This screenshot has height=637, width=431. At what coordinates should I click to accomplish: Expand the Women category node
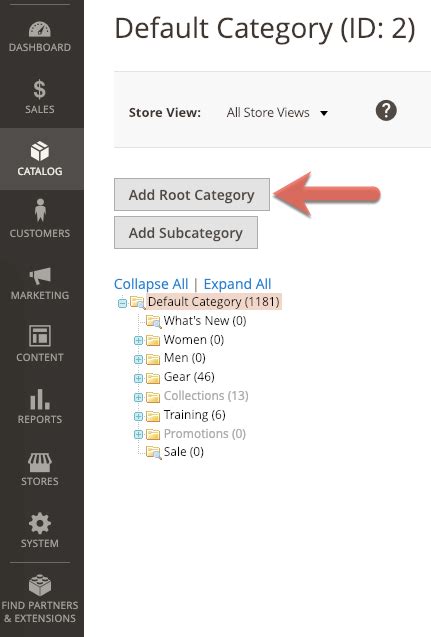138,340
